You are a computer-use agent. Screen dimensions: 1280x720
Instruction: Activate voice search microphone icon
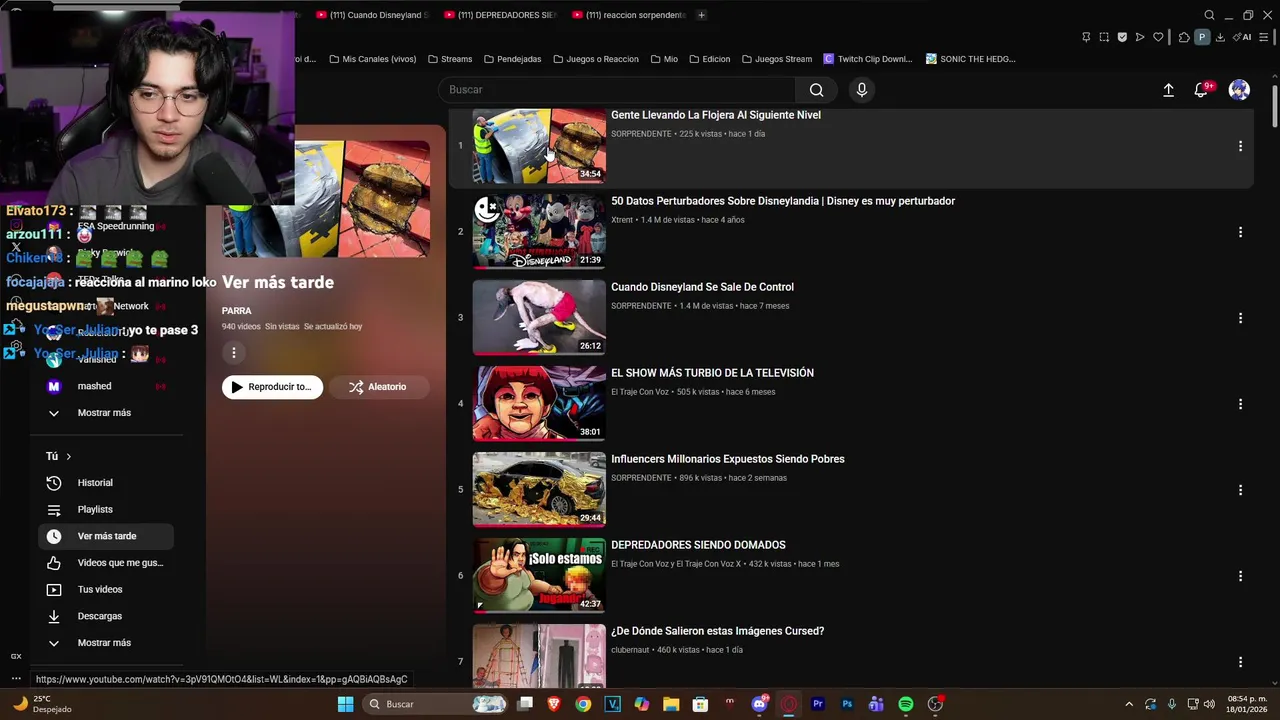pos(862,90)
